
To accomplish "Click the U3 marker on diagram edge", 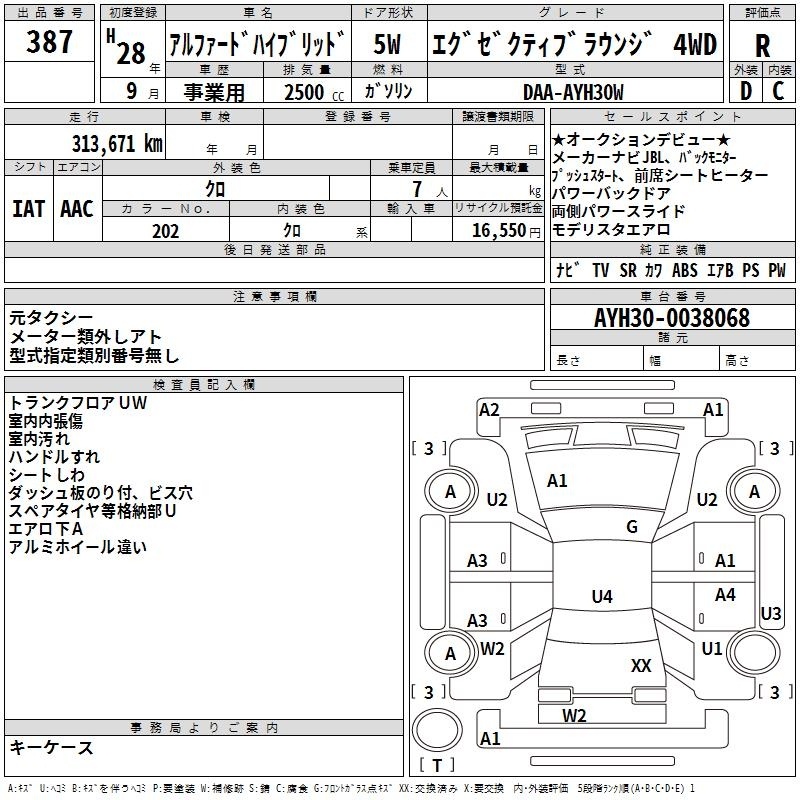I will [x=771, y=613].
